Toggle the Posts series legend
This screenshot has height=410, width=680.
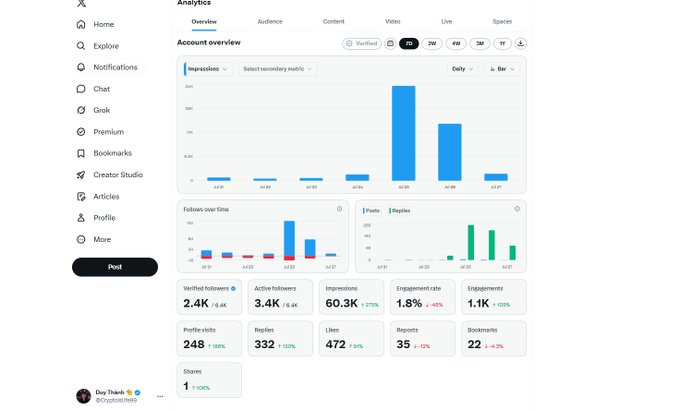coord(371,210)
